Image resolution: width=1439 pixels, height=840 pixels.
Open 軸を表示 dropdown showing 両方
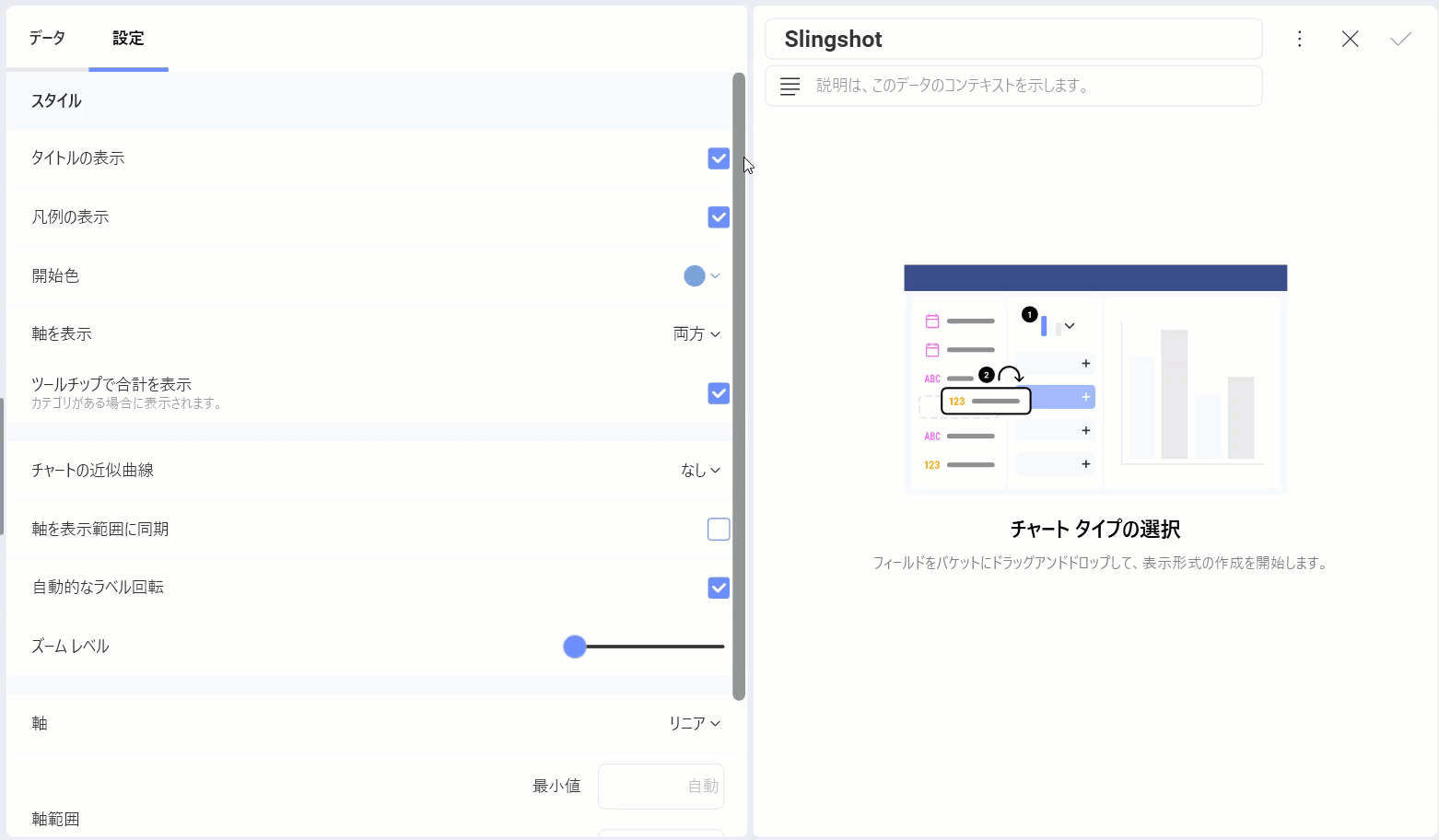pos(696,333)
